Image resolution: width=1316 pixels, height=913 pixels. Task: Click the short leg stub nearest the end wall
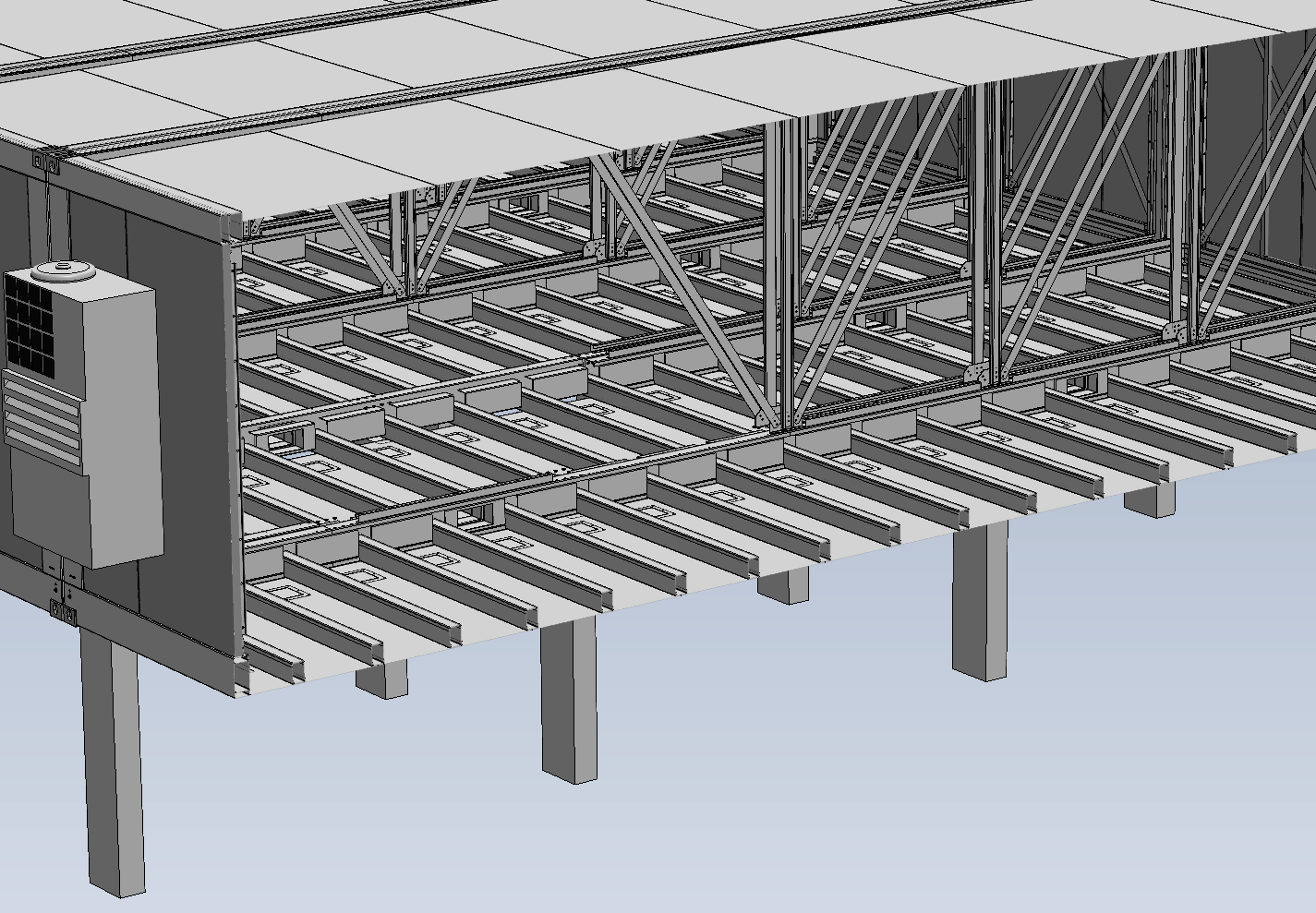(380, 679)
